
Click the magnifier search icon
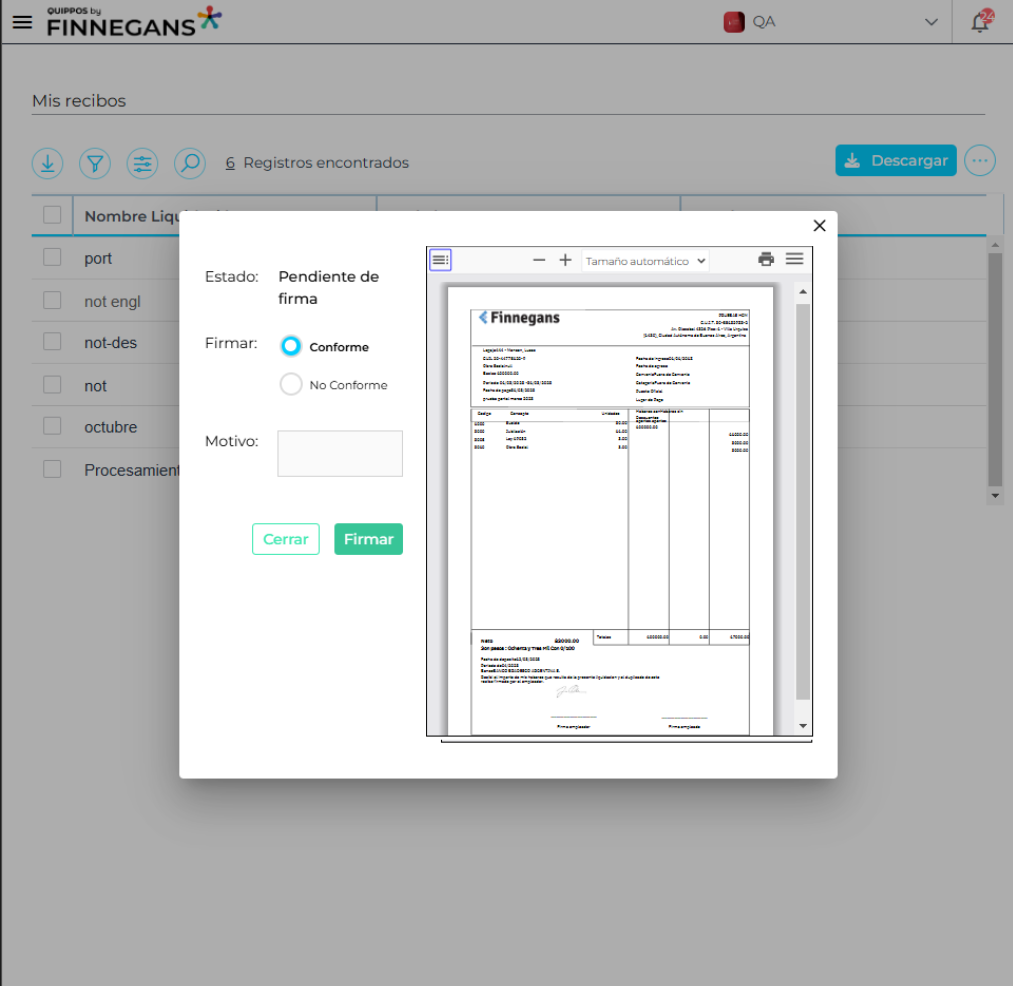coord(190,163)
